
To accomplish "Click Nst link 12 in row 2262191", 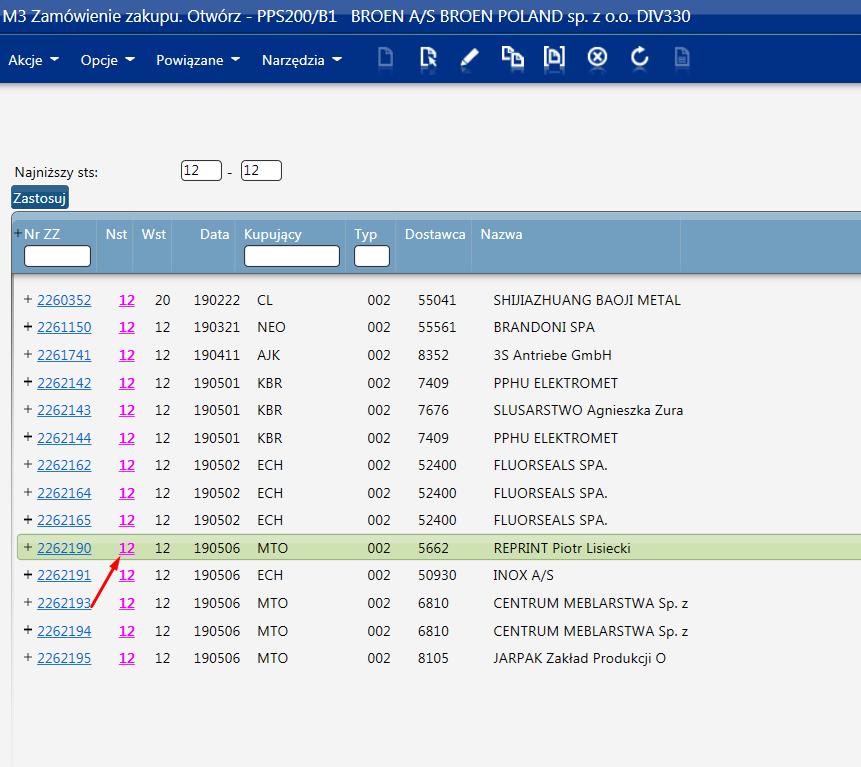I will 127,575.
